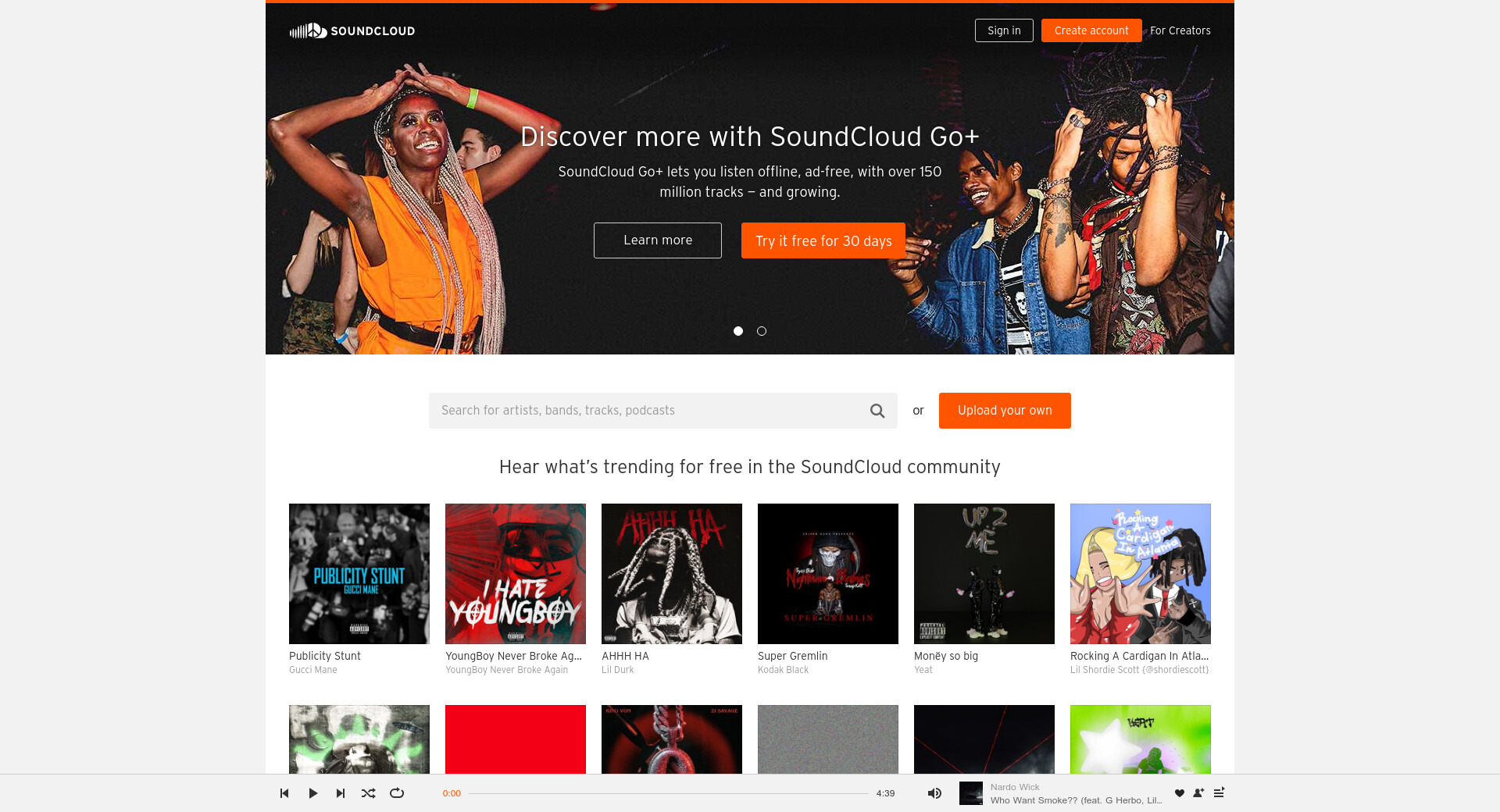The width and height of the screenshot is (1500, 812).
Task: Click the Sign in button
Action: click(x=1004, y=30)
